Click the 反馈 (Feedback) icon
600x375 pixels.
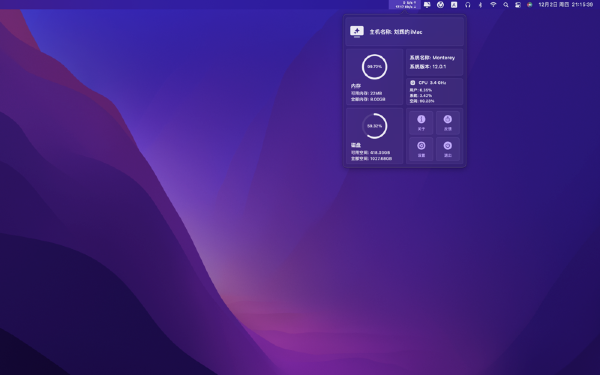click(x=448, y=122)
